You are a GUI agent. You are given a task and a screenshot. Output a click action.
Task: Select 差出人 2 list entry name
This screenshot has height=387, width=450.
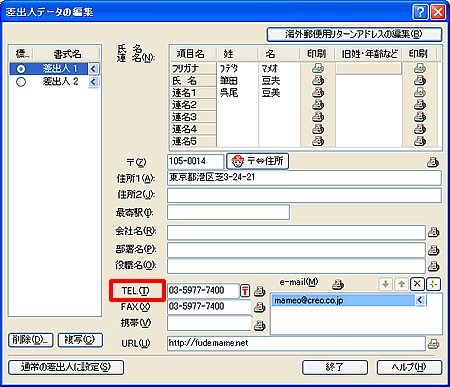[60, 81]
